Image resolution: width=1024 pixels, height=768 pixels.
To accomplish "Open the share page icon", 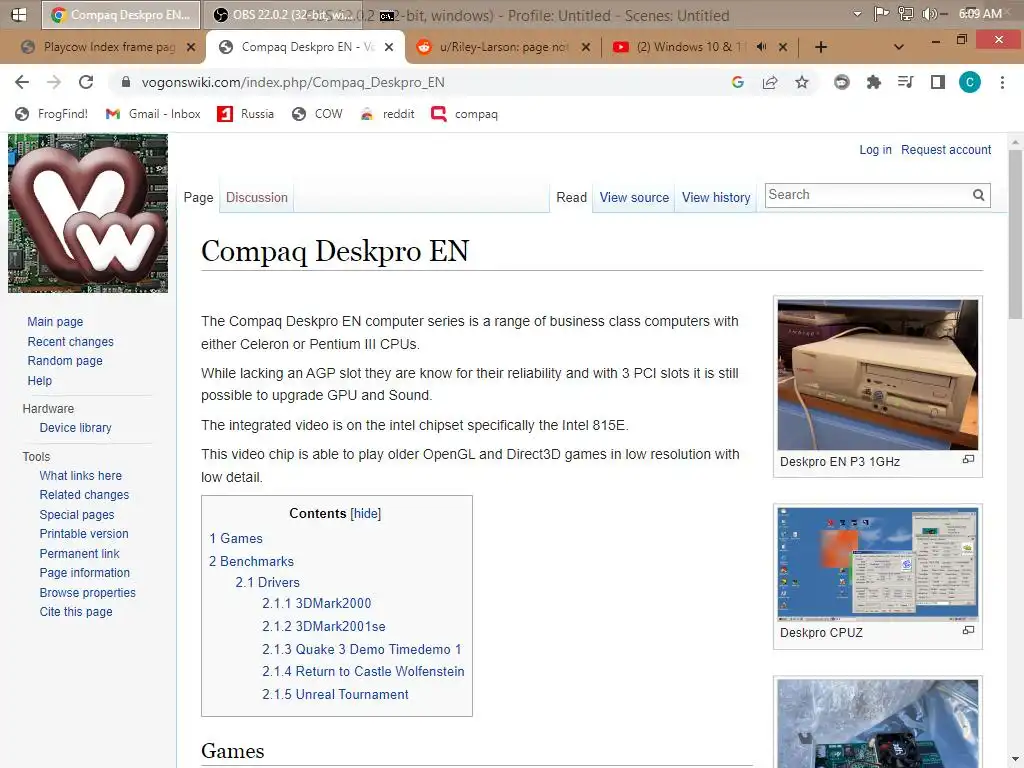I will click(x=770, y=82).
